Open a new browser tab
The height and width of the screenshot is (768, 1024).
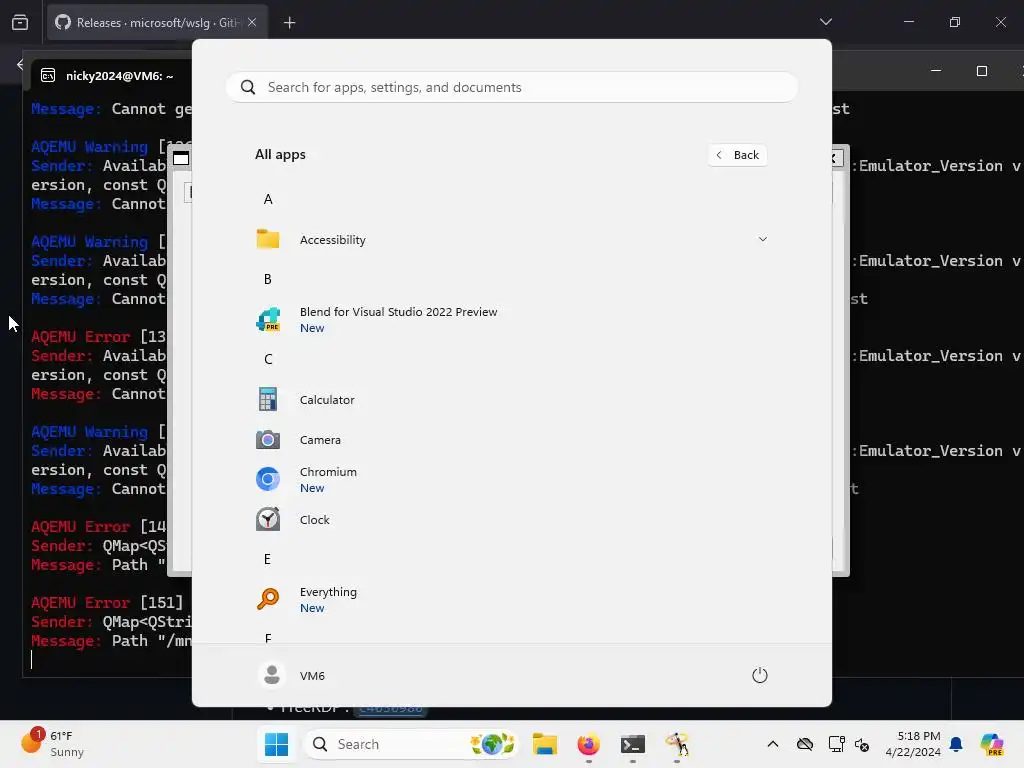tap(289, 23)
